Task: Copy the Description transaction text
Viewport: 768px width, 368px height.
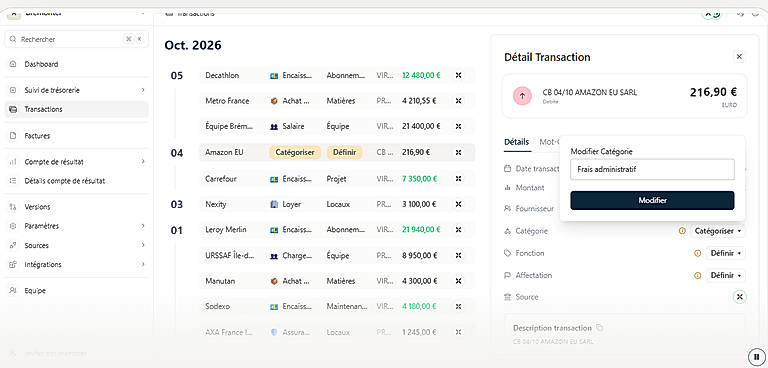Action: 600,328
